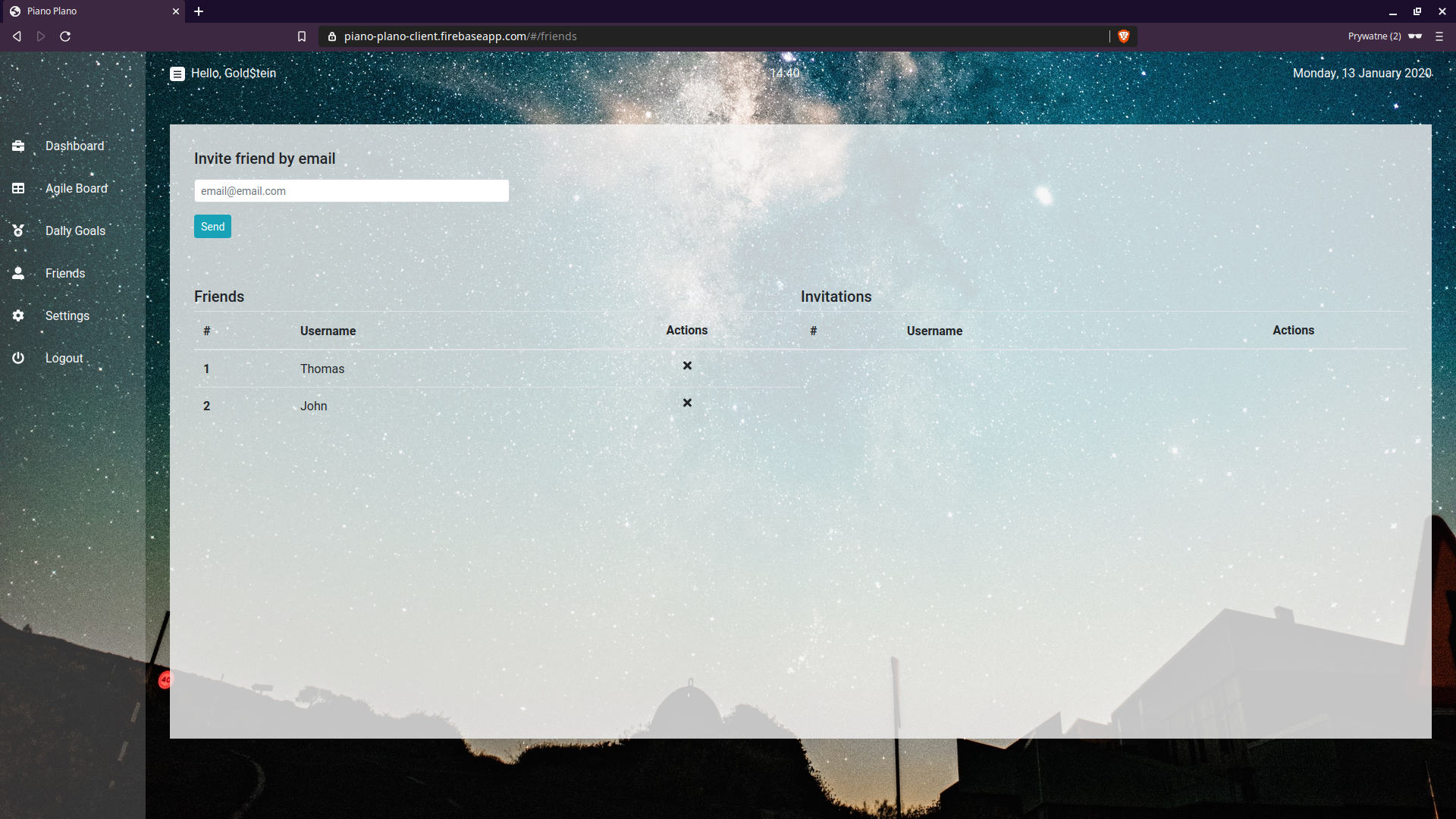The width and height of the screenshot is (1456, 819).
Task: Click the Logout power icon
Action: click(x=18, y=358)
